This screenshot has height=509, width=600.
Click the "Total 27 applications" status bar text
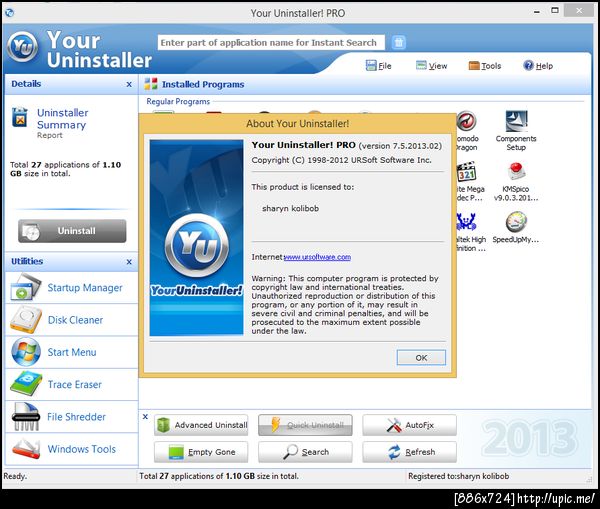click(x=219, y=476)
